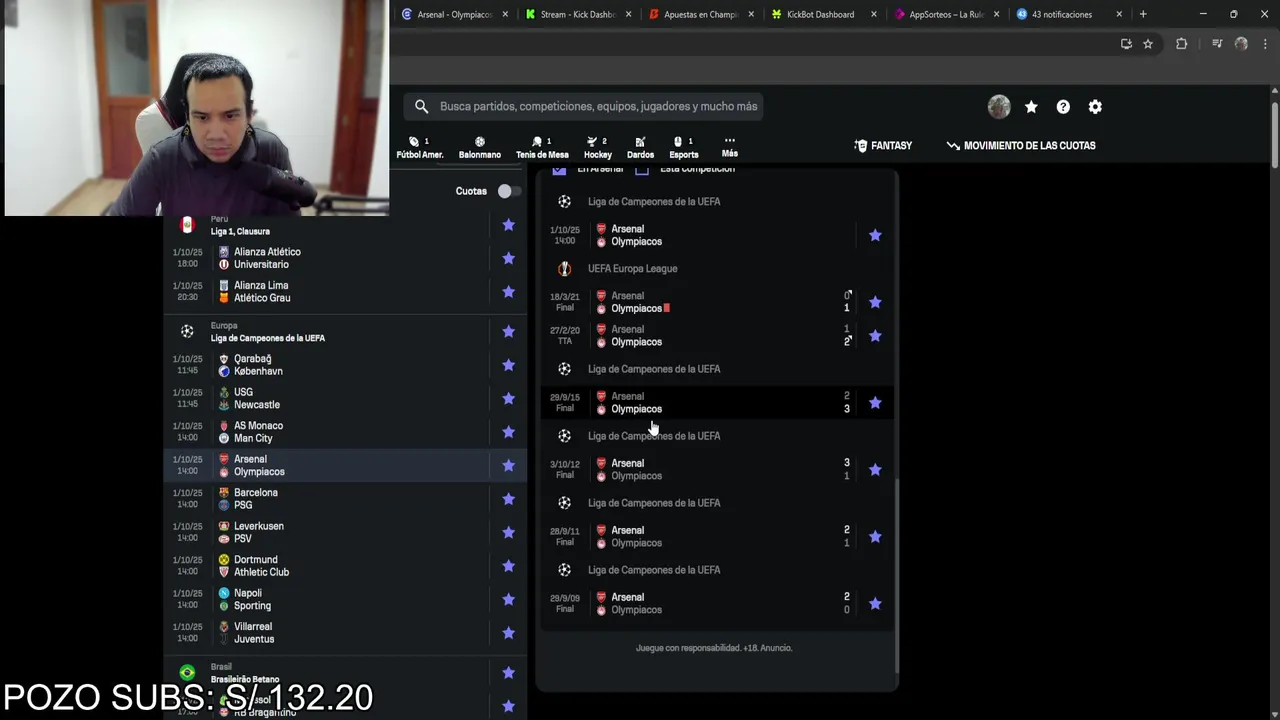
Task: Star the 29/9/15 Champions League result
Action: 875,402
